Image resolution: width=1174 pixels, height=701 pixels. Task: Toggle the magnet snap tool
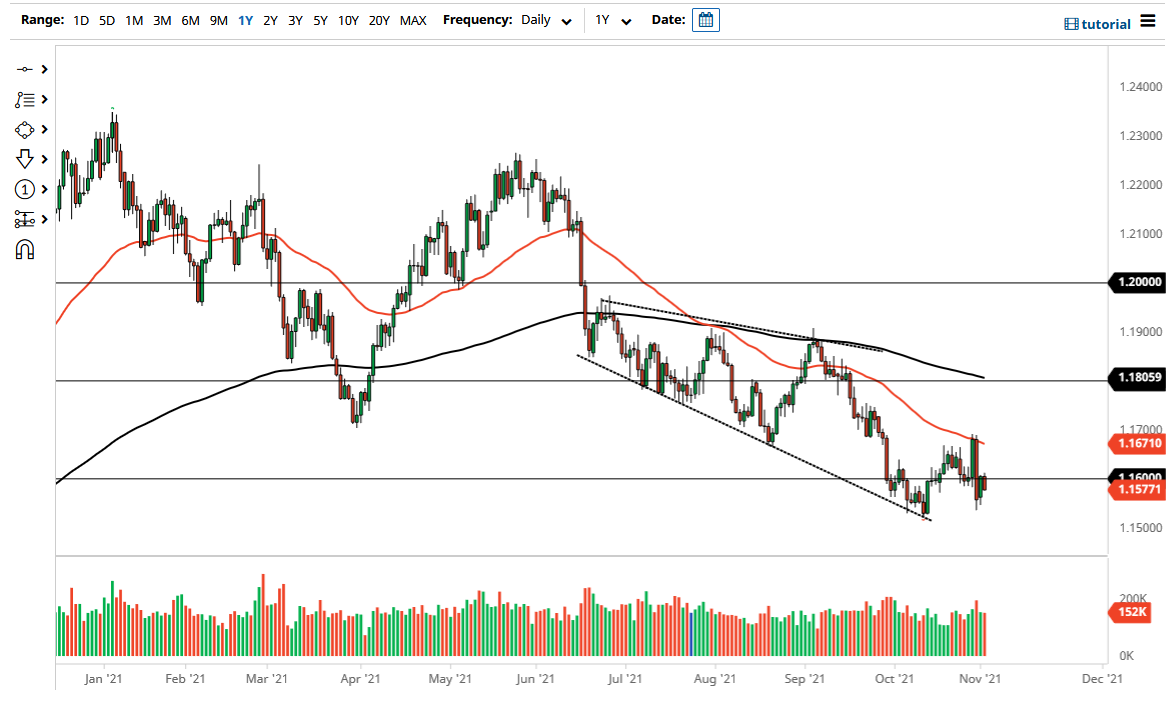click(24, 249)
